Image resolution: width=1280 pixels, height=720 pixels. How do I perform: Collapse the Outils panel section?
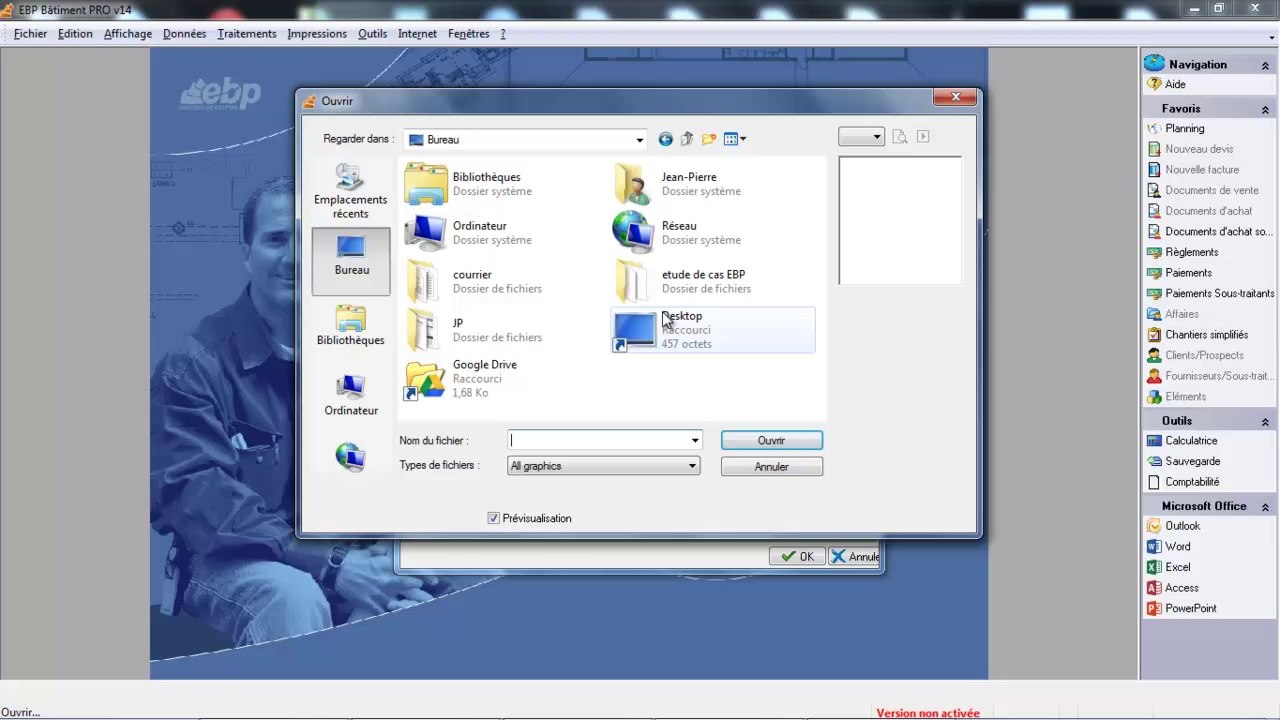point(1265,421)
